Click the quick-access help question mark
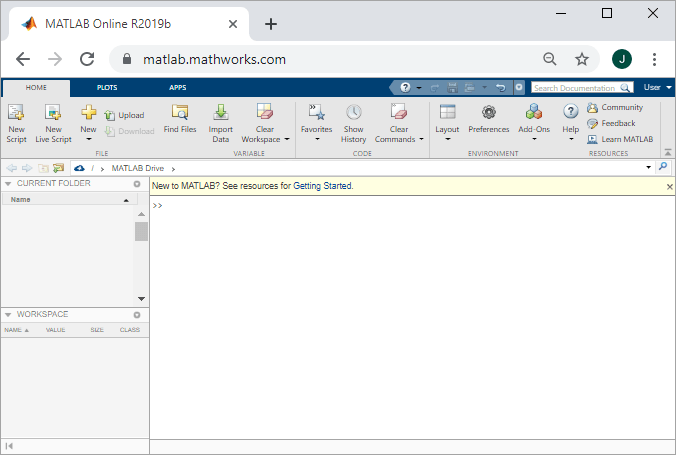This screenshot has width=676, height=455. 405,88
